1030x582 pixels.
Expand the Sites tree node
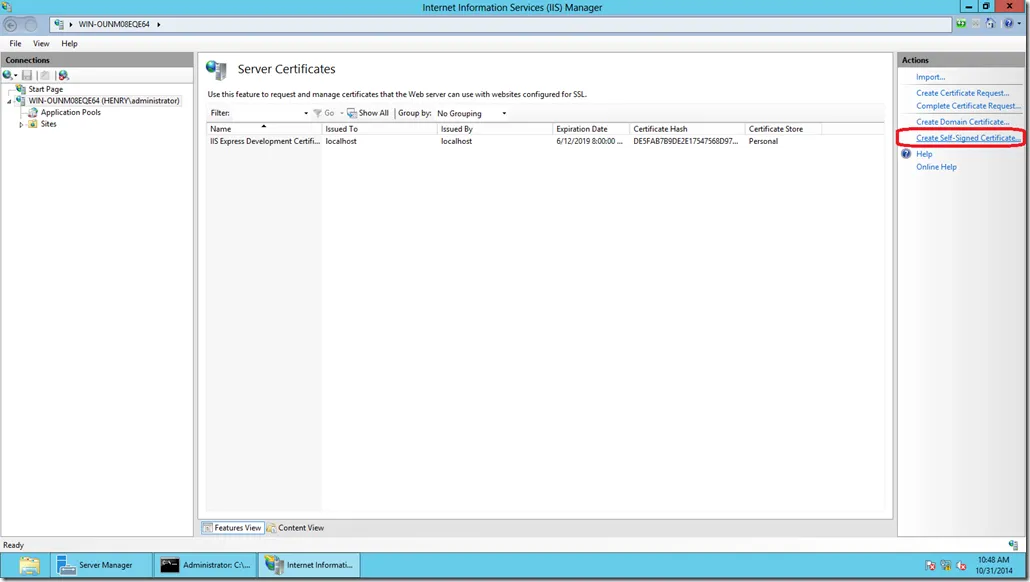click(21, 124)
